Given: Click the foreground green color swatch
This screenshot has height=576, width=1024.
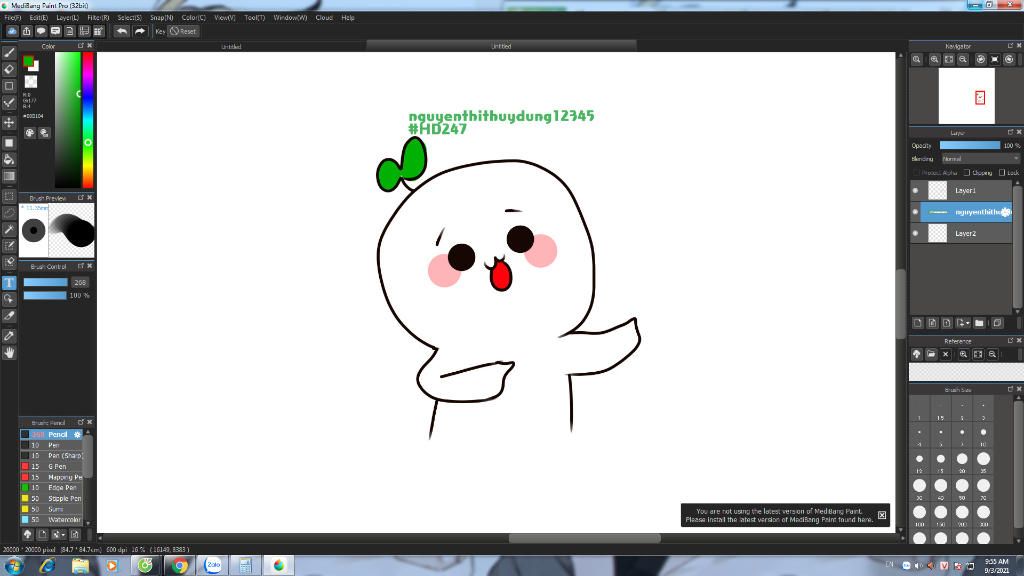Looking at the screenshot, I should (28, 61).
